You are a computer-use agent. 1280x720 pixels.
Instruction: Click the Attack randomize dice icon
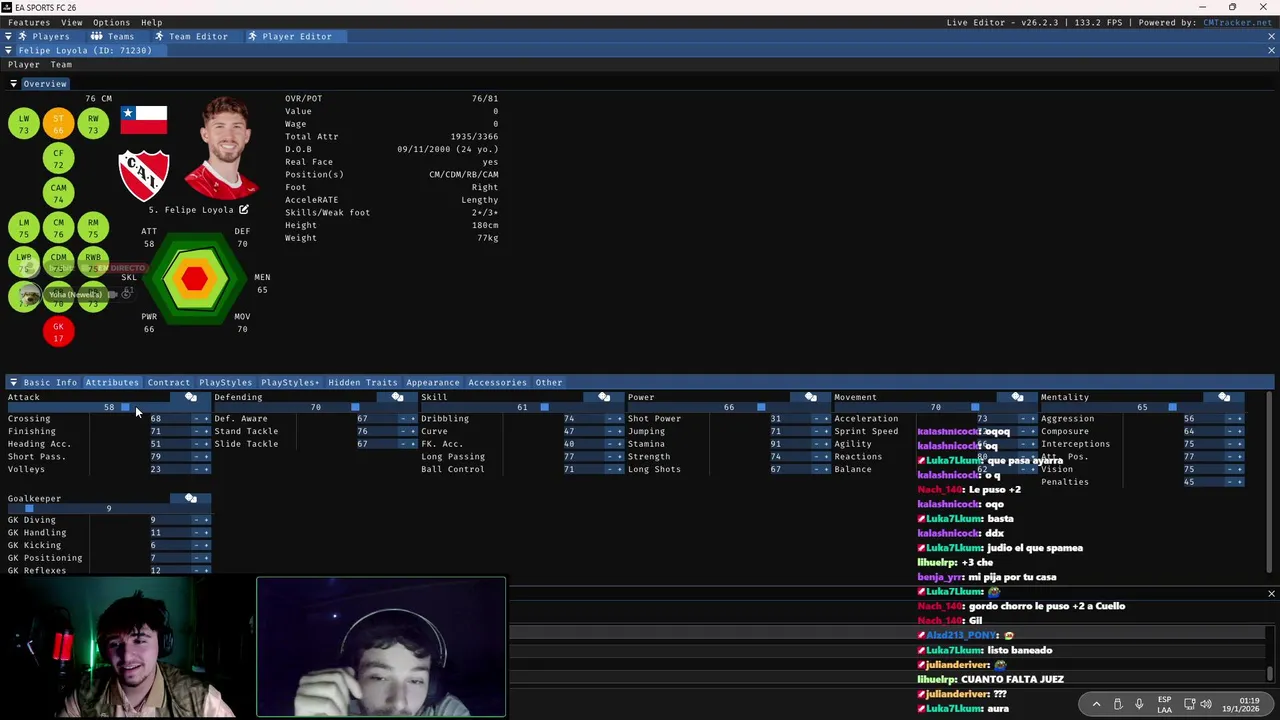[x=190, y=397]
